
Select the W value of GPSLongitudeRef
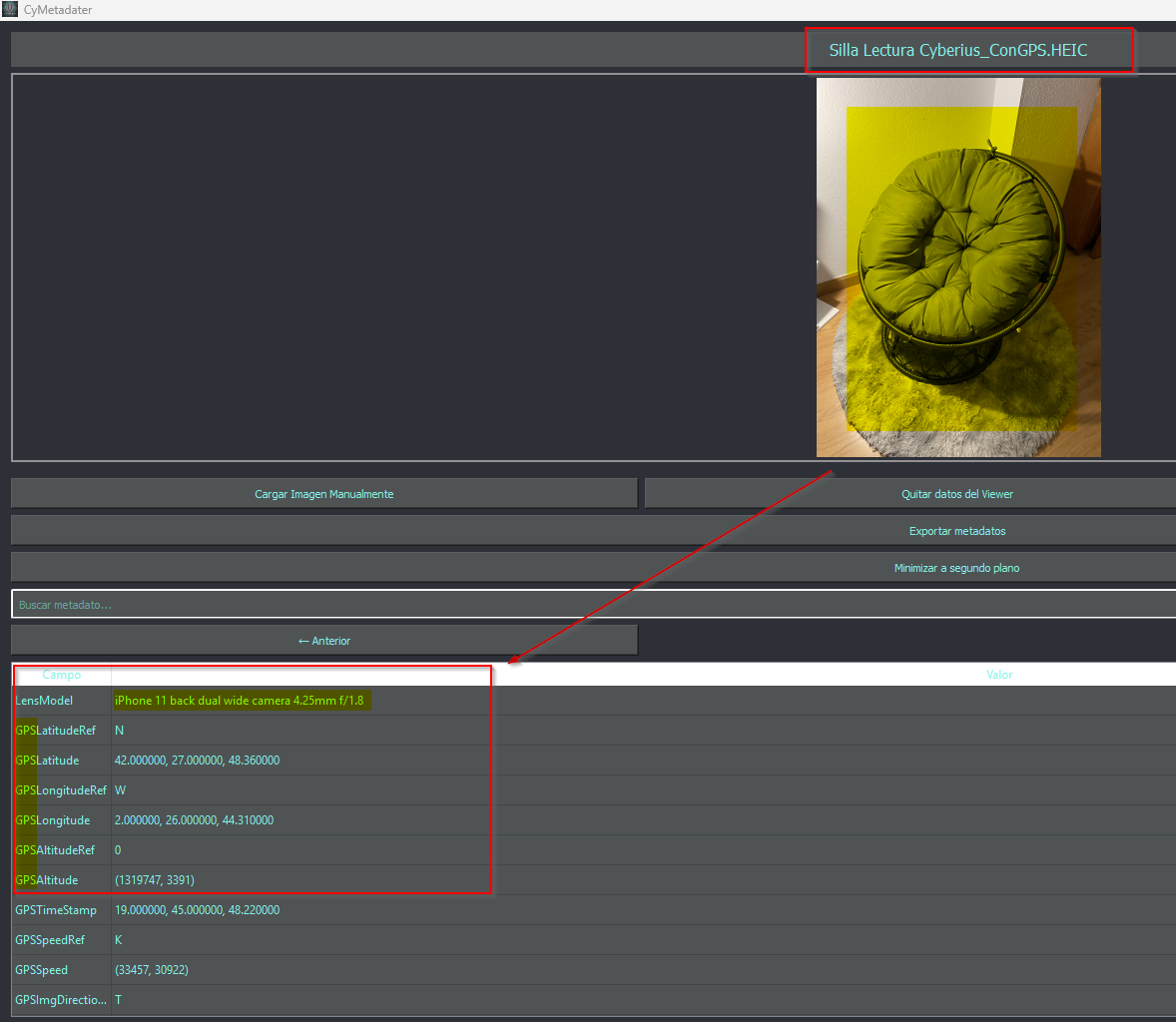click(120, 790)
